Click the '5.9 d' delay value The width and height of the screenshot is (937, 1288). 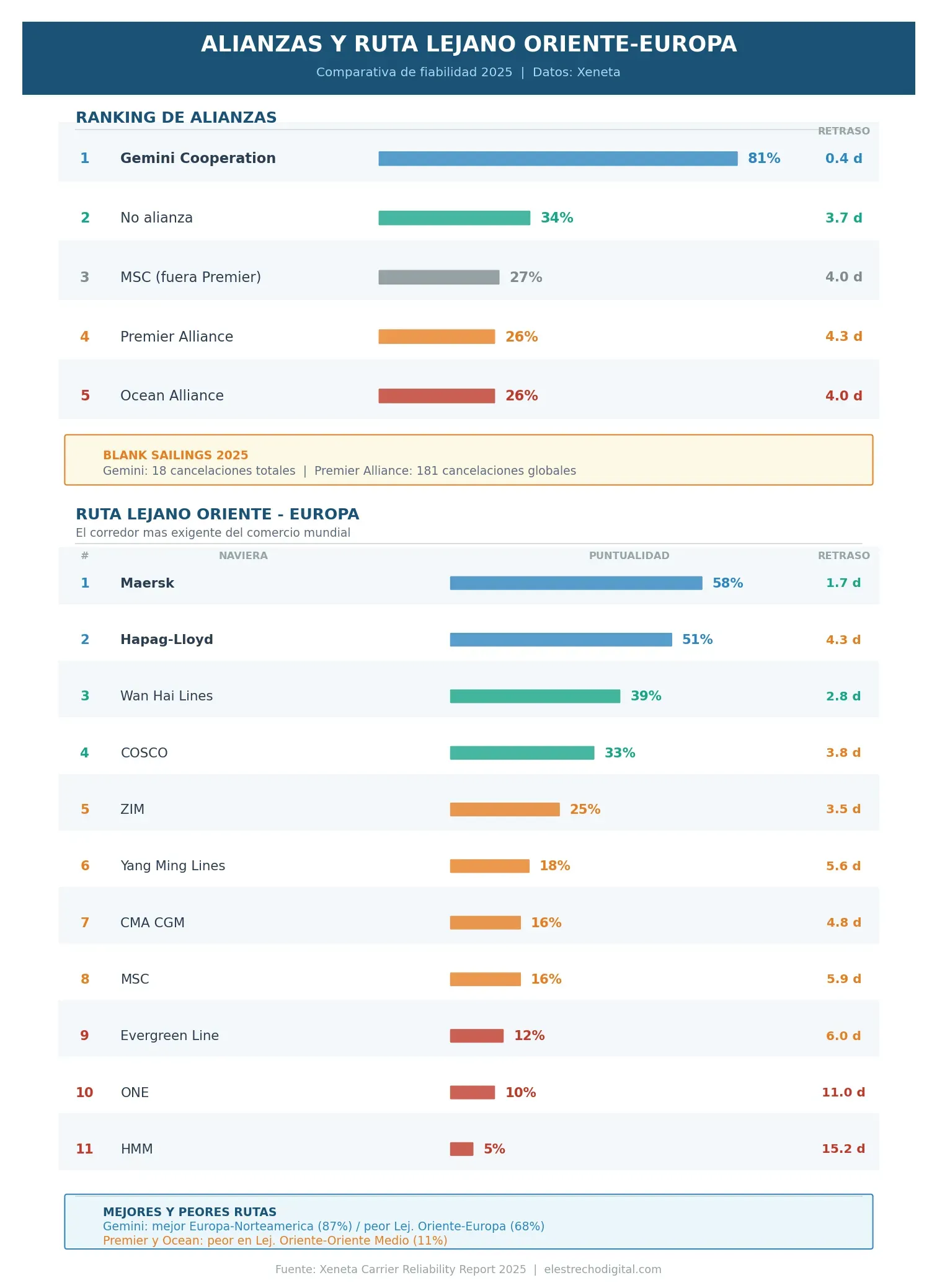(x=843, y=979)
